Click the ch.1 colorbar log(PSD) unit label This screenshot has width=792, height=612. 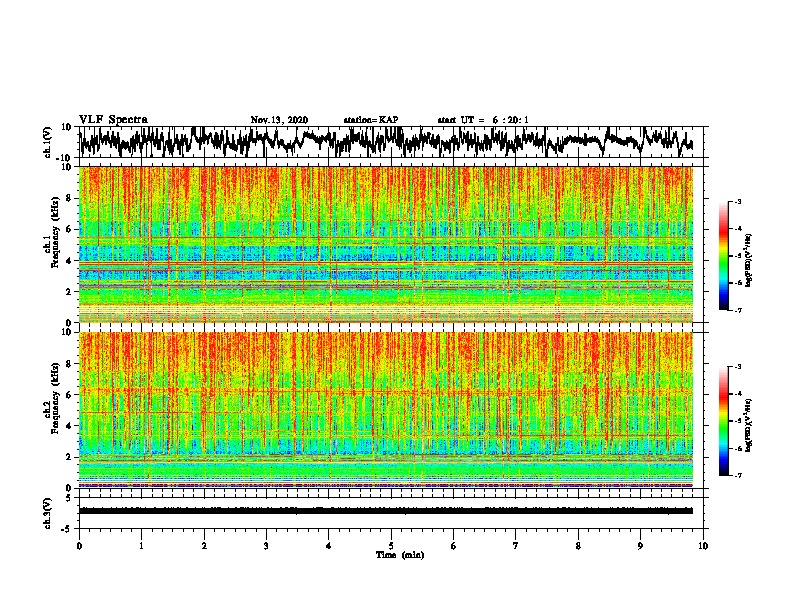[x=749, y=260]
